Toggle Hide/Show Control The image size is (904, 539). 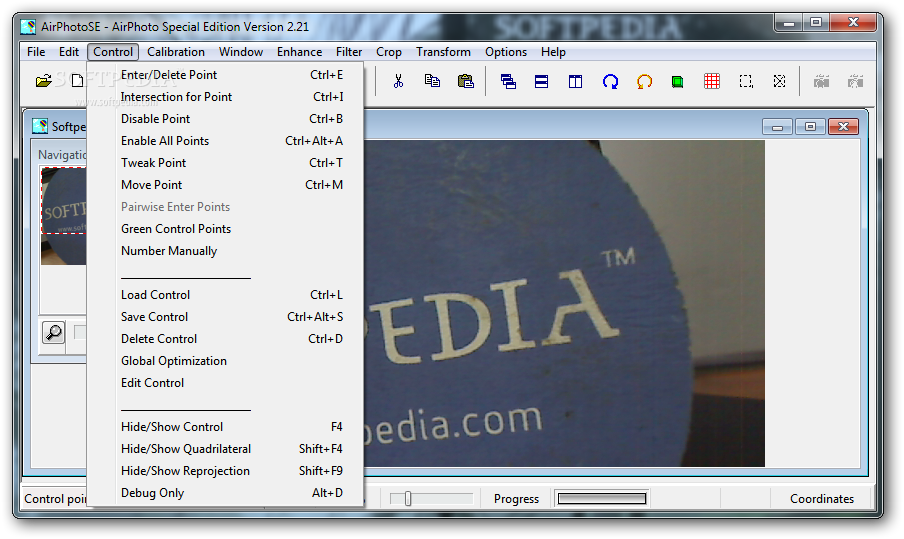point(226,427)
